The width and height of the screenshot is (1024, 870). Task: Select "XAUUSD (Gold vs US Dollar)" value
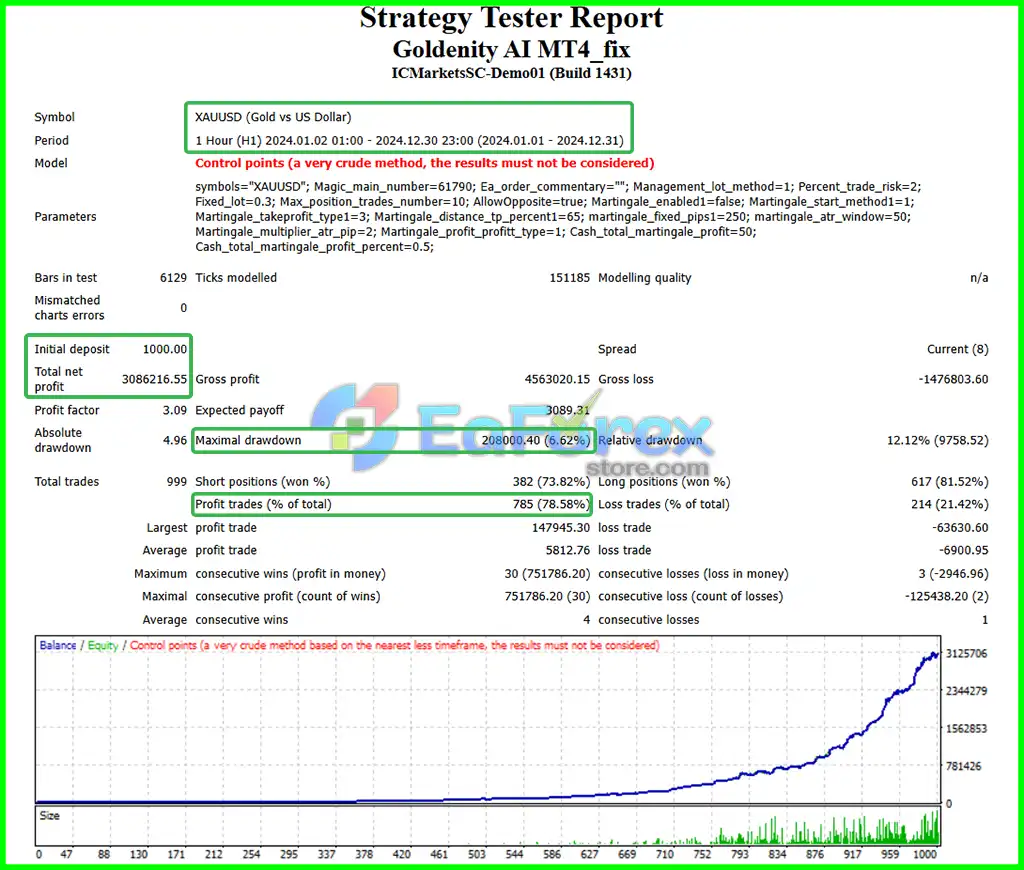click(273, 117)
